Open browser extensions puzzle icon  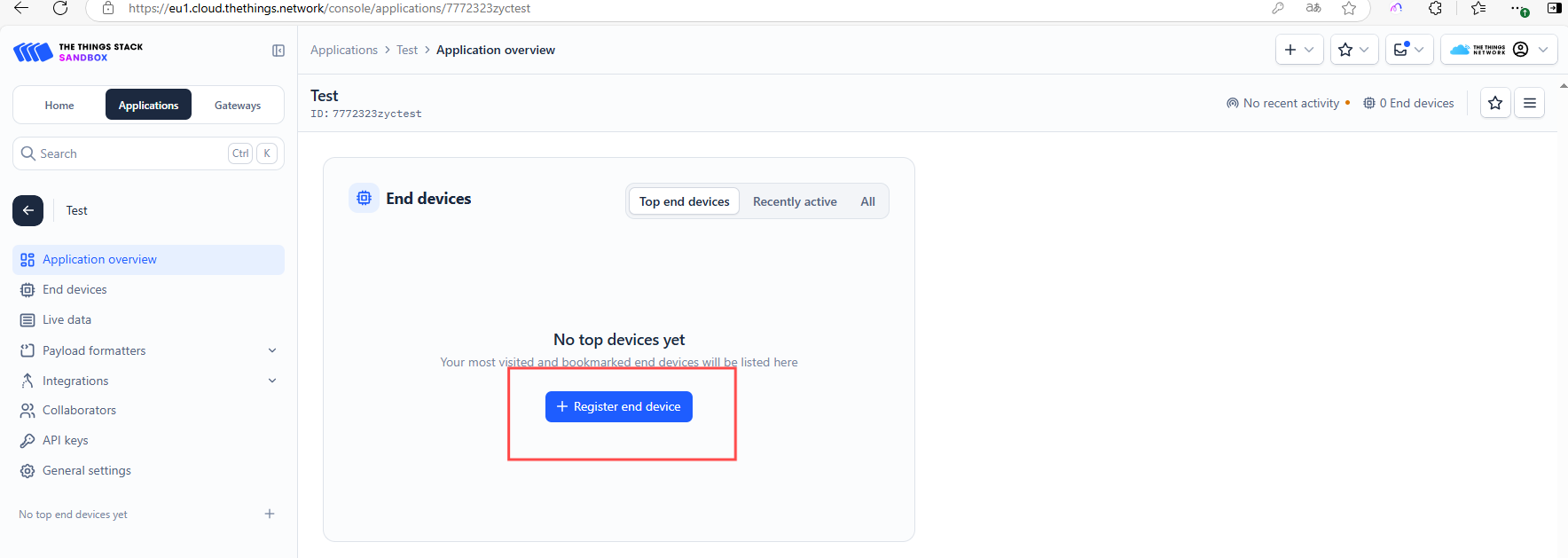1435,8
